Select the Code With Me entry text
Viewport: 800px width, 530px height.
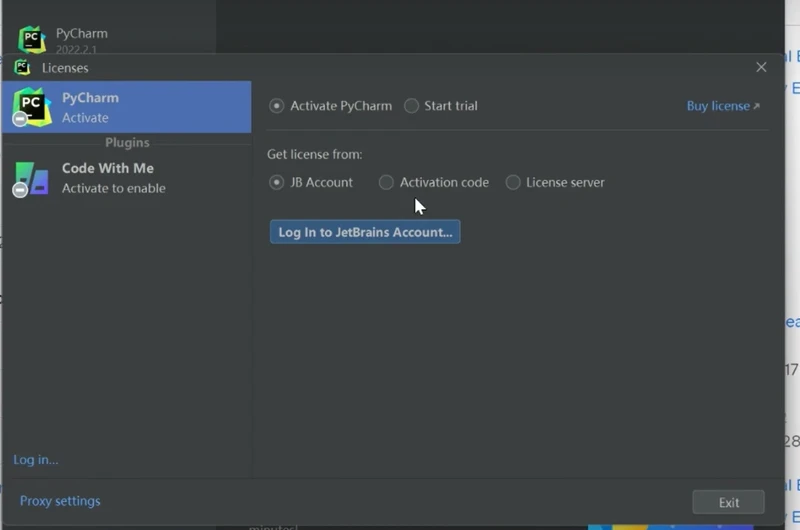[x=108, y=168]
